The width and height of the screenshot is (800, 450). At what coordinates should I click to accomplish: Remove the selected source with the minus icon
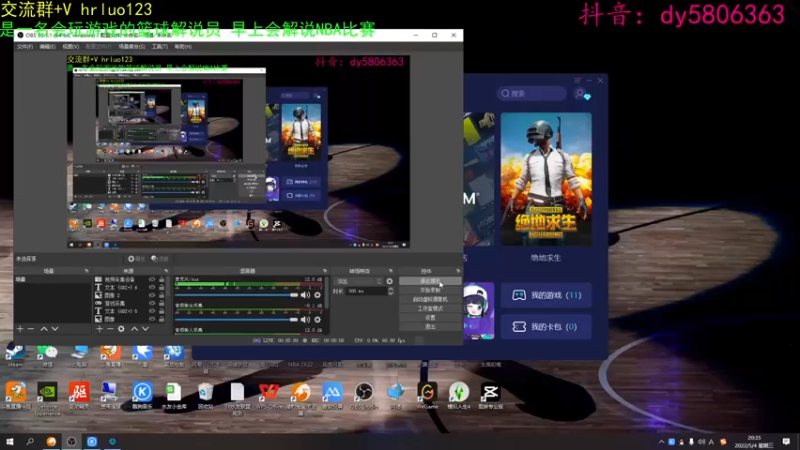110,329
